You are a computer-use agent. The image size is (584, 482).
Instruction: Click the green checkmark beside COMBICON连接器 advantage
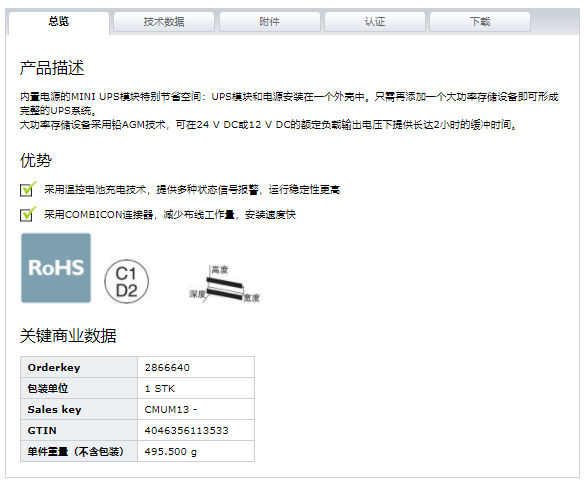point(28,214)
